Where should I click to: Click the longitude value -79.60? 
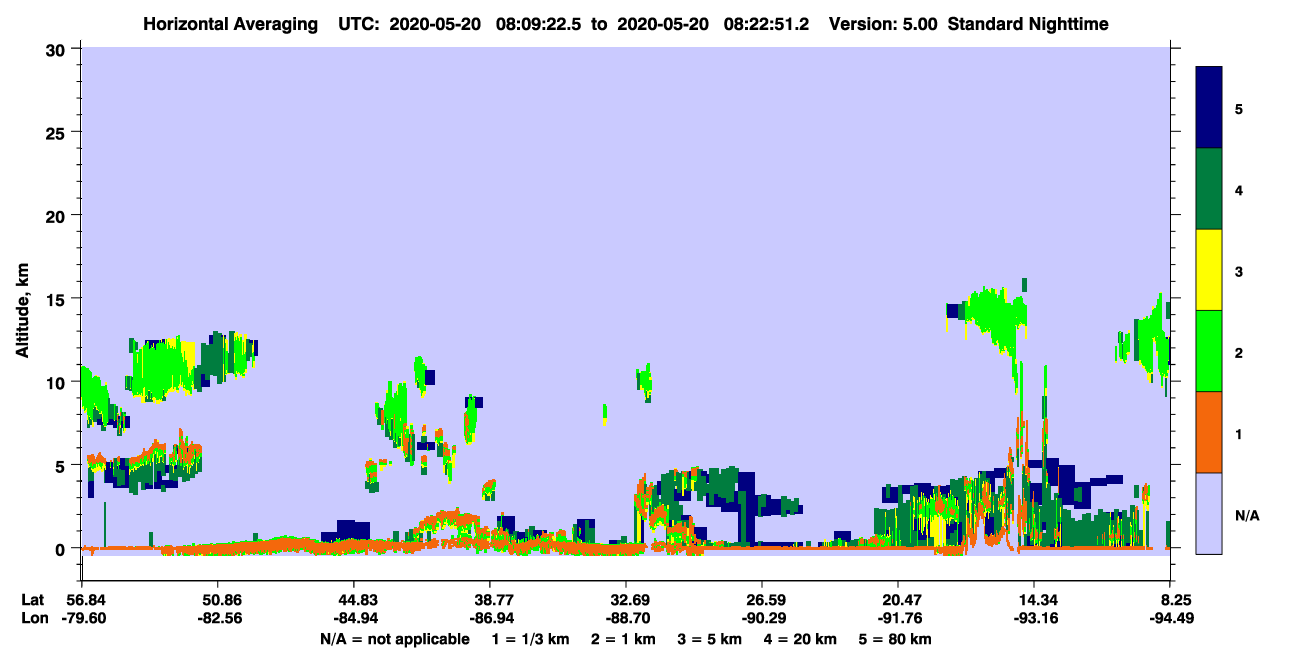point(82,618)
